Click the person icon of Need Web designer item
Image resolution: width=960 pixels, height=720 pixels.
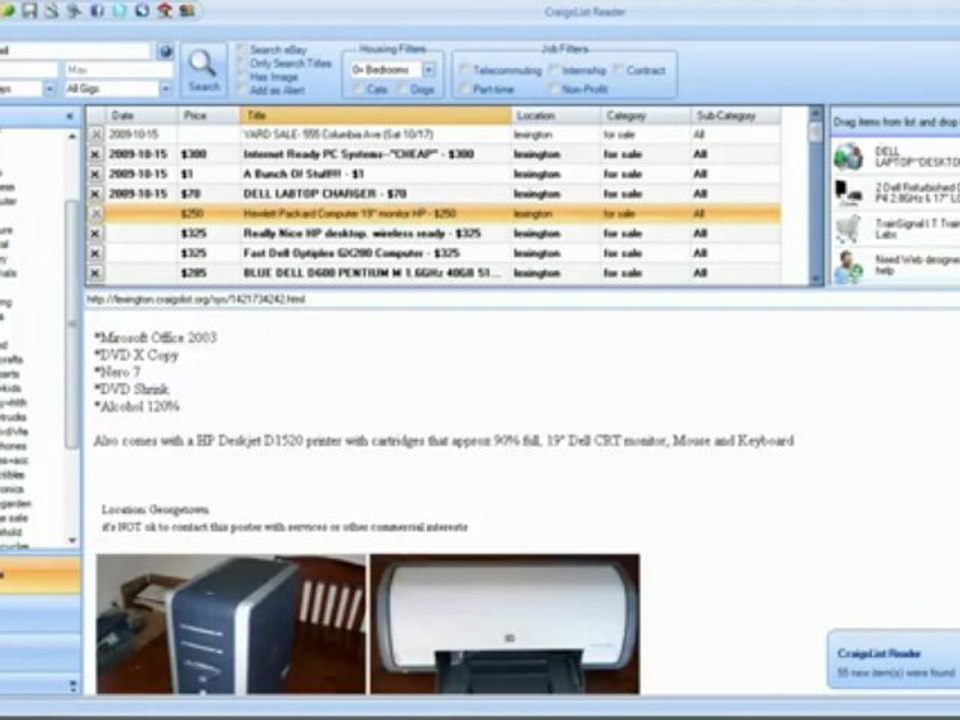tap(849, 266)
